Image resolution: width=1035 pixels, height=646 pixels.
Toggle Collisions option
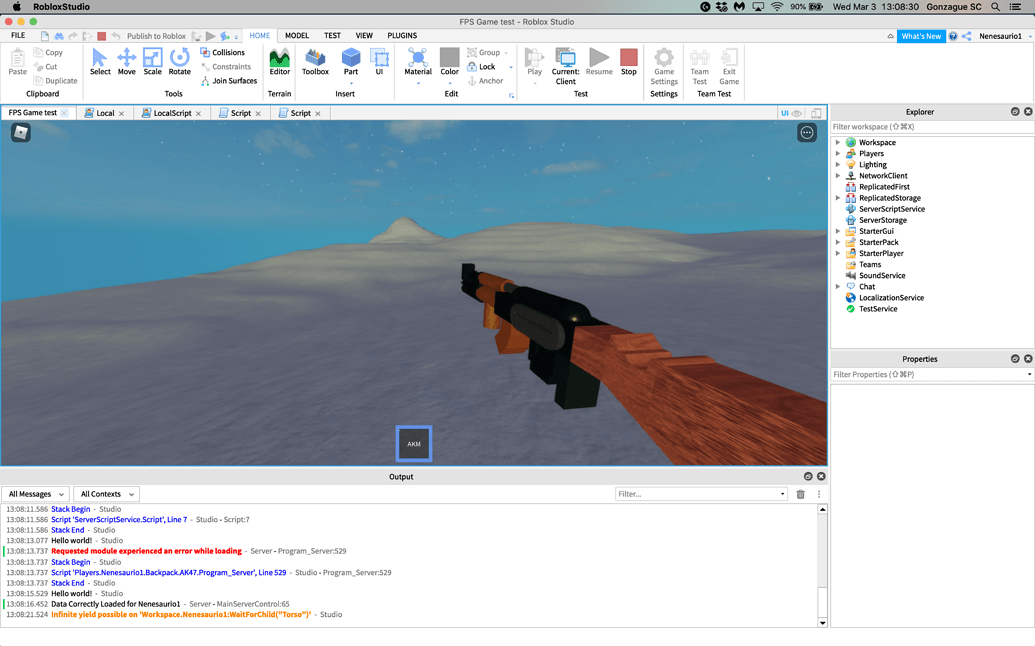222,52
